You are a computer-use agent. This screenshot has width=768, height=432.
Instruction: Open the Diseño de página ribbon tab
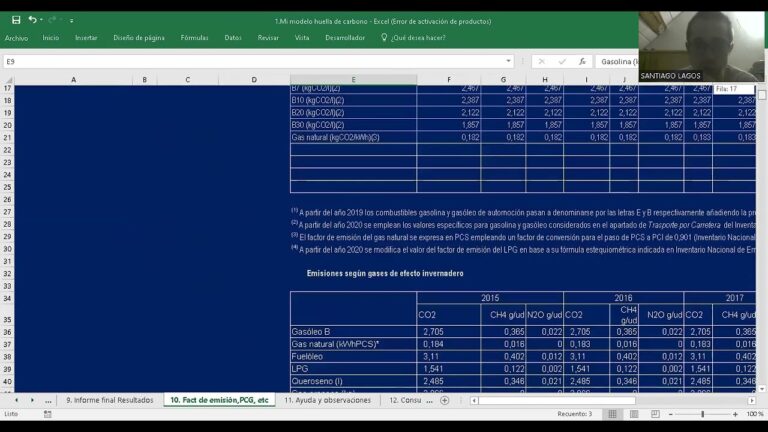click(x=139, y=38)
